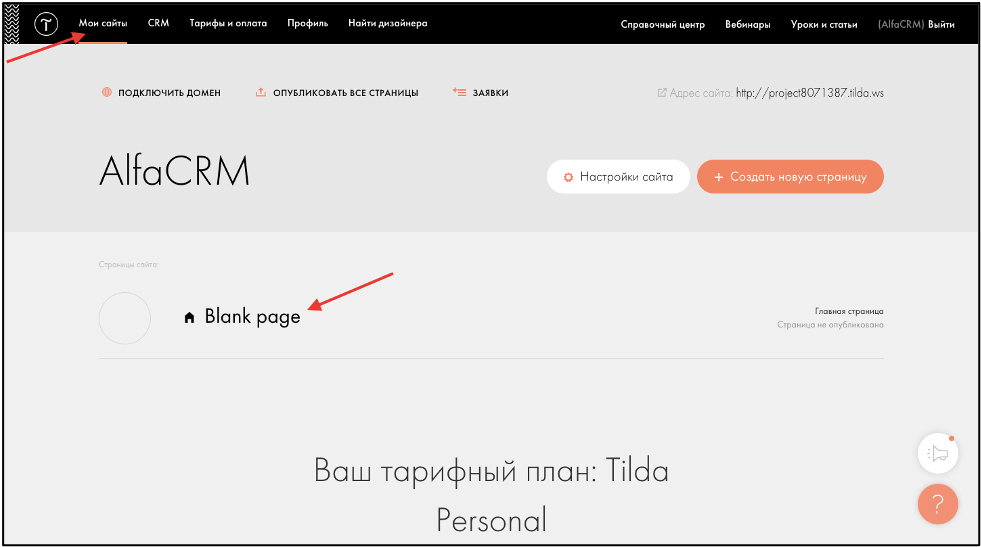Open the Заявки section
This screenshot has height=547, width=981.
(490, 93)
